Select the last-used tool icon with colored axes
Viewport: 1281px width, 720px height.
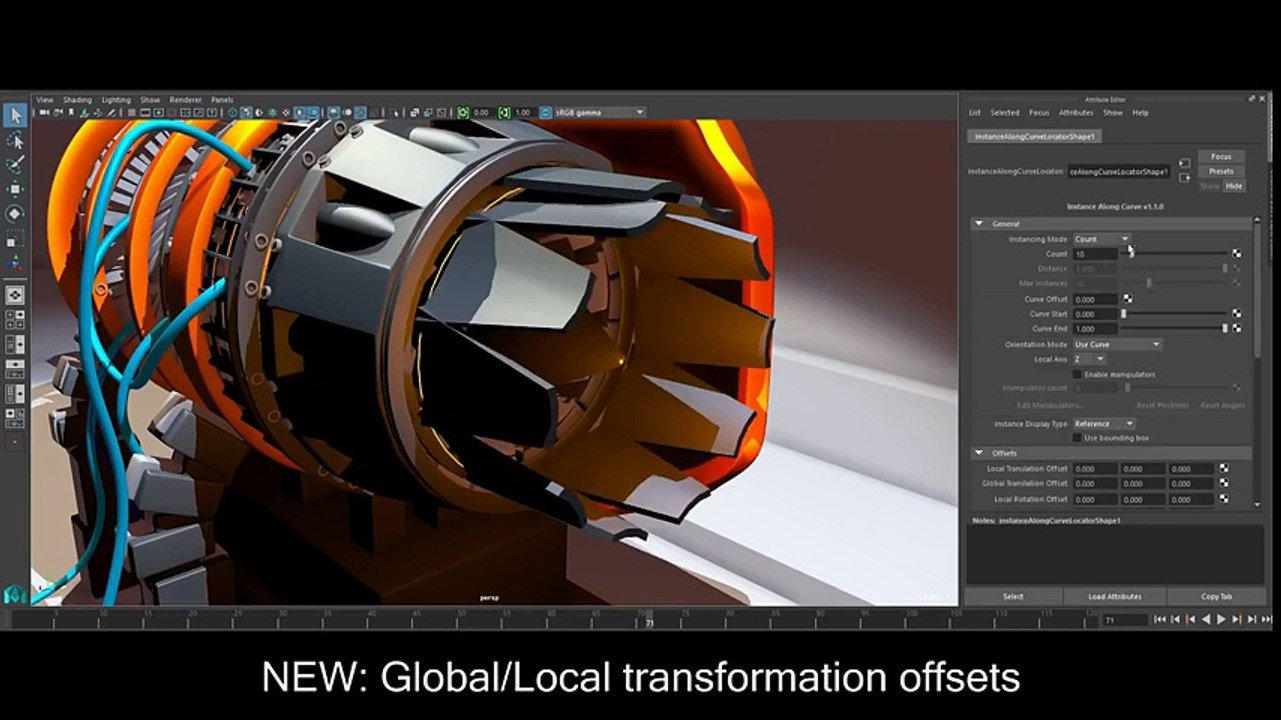[x=15, y=263]
